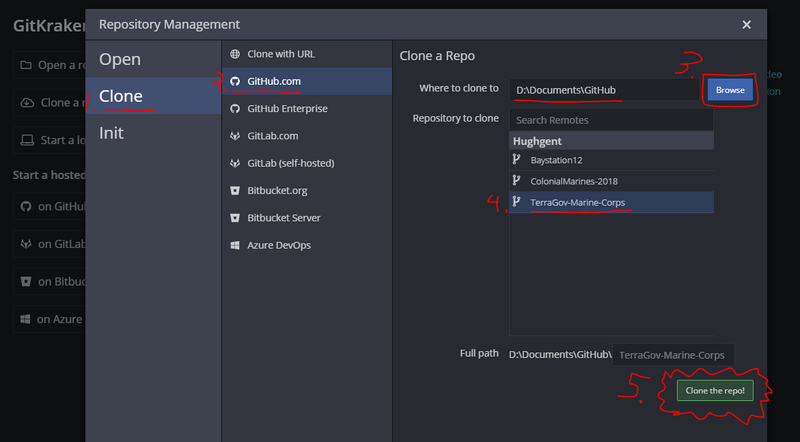This screenshot has width=800, height=442.
Task: Click the Bitbucket Server bucket icon
Action: [235, 218]
